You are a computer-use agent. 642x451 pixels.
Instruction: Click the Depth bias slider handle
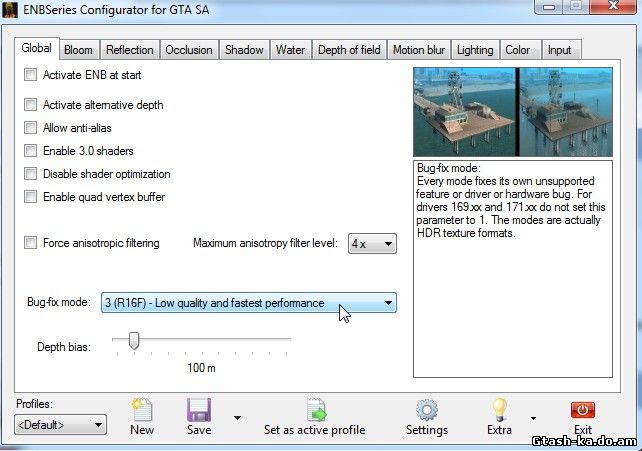pyautogui.click(x=133, y=341)
